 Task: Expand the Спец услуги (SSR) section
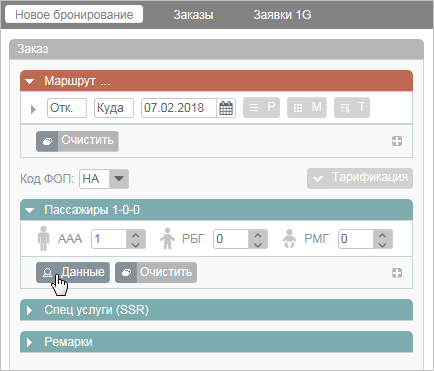(x=29, y=310)
